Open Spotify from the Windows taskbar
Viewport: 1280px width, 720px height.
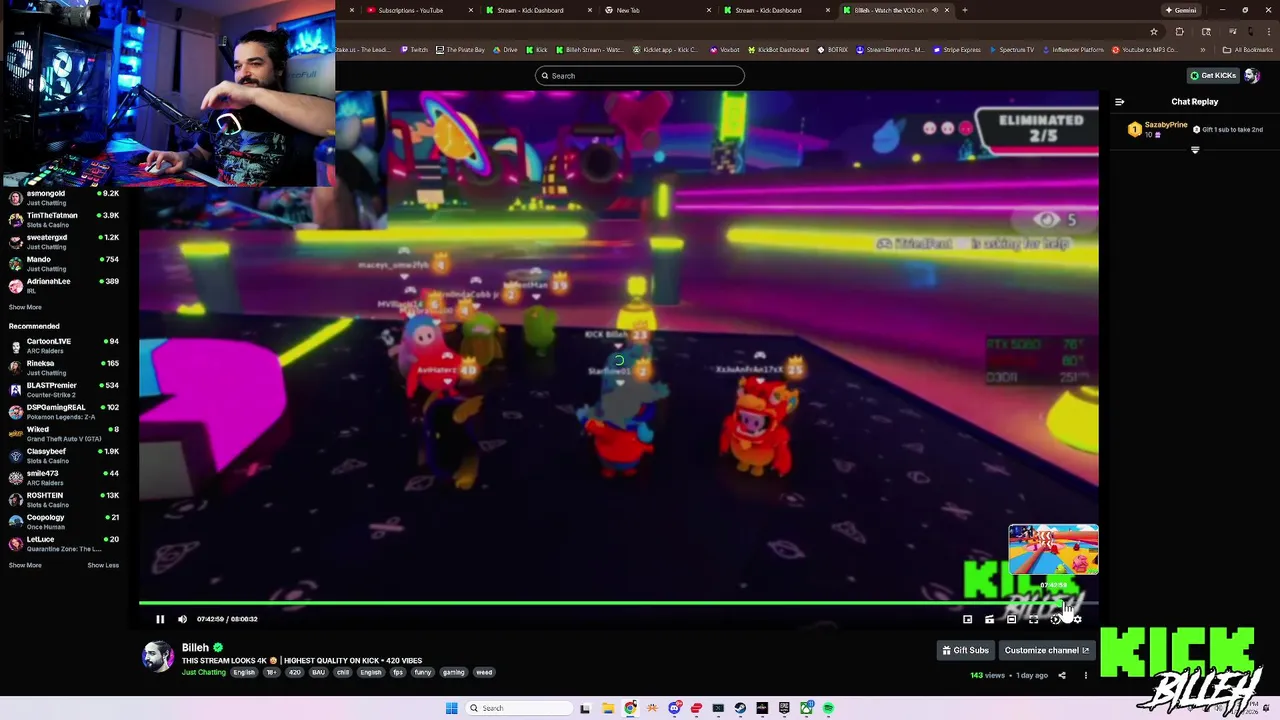click(x=828, y=708)
